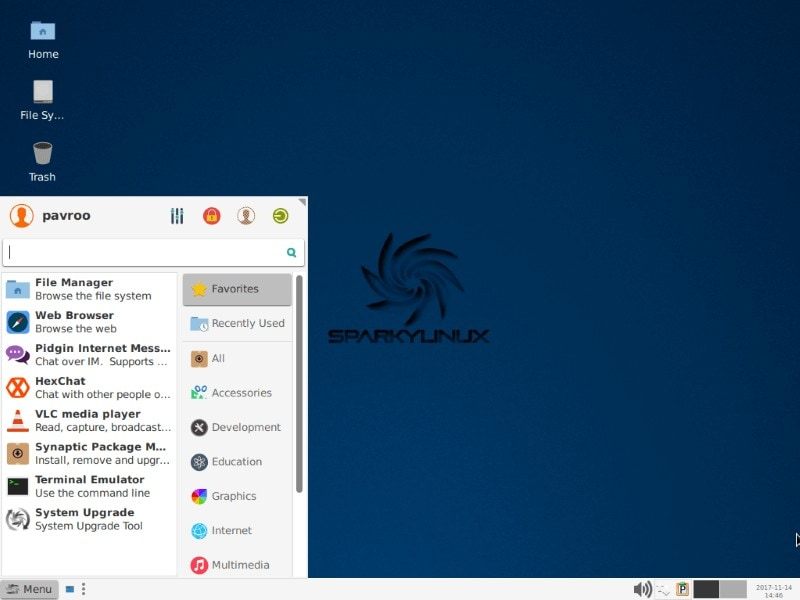Viewport: 800px width, 600px height.
Task: Click the Menu button on the taskbar
Action: [x=29, y=589]
